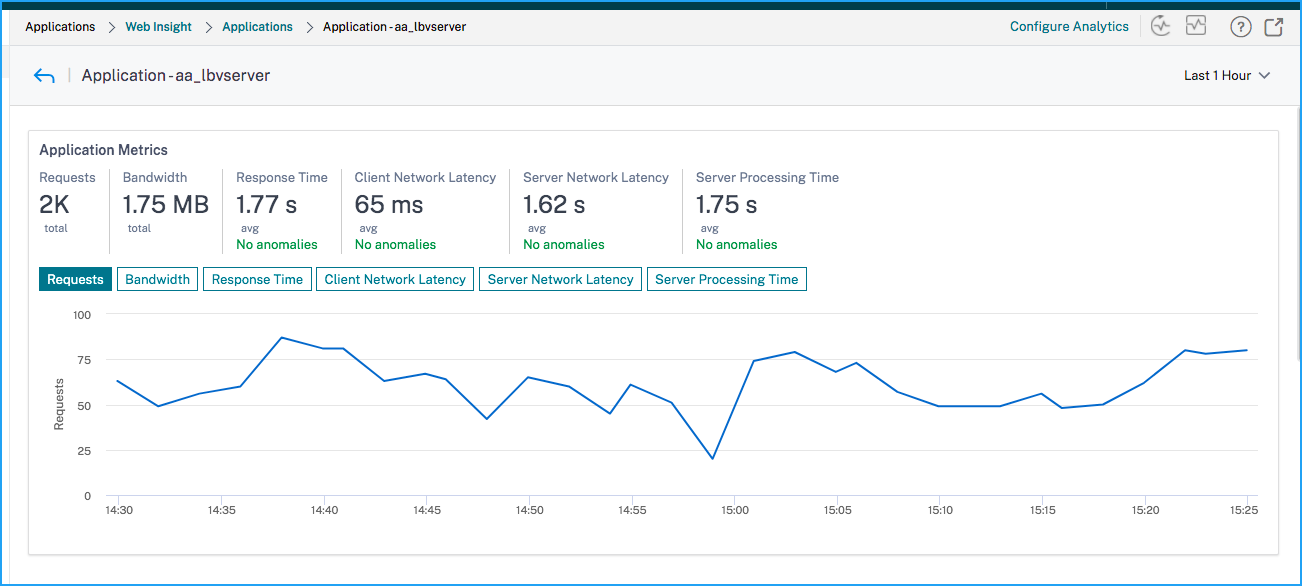Click the 1.77 s response time value

coord(266,205)
